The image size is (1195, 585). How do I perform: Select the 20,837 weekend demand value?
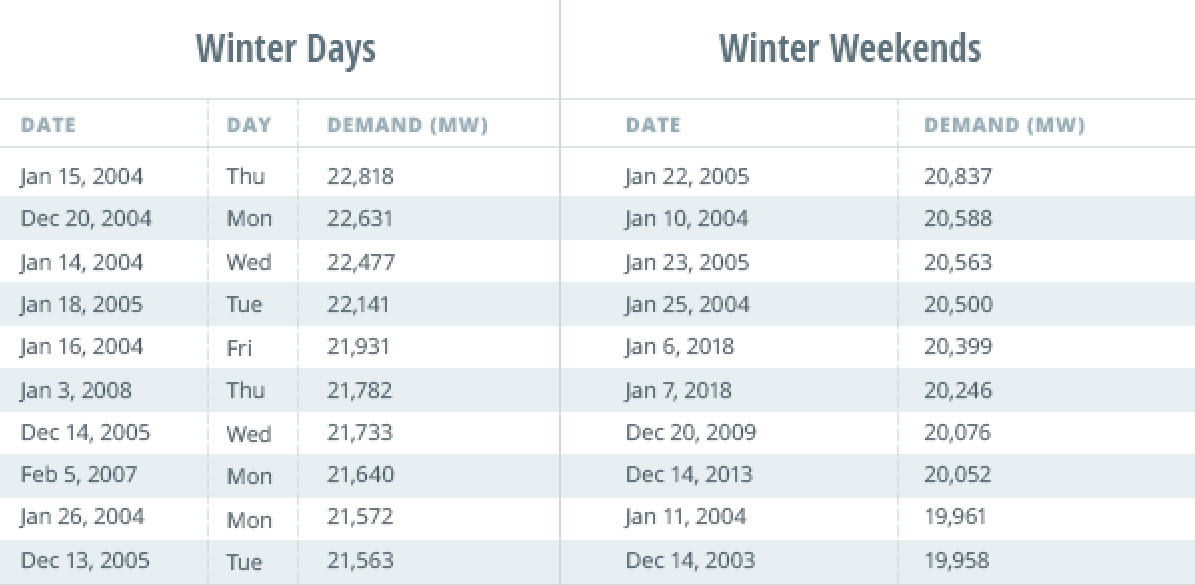[958, 177]
